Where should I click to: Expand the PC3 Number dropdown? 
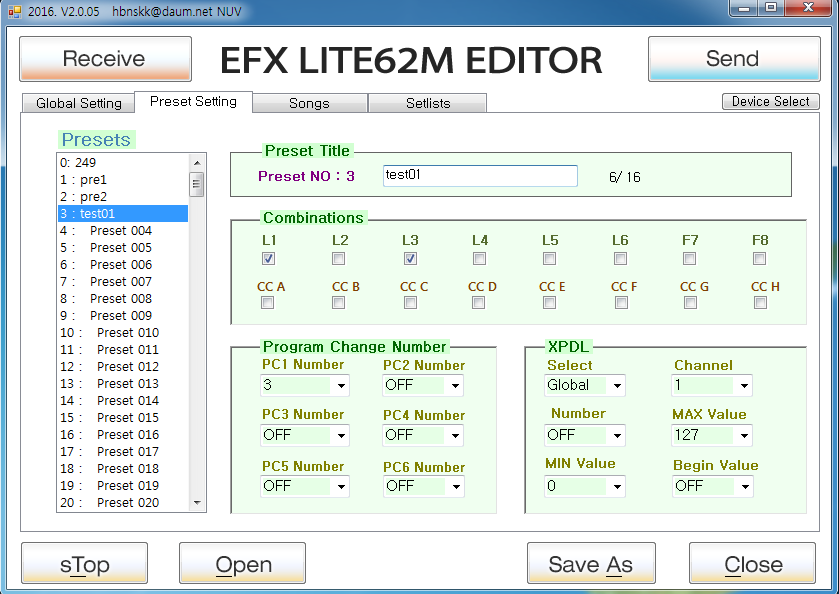click(x=304, y=435)
